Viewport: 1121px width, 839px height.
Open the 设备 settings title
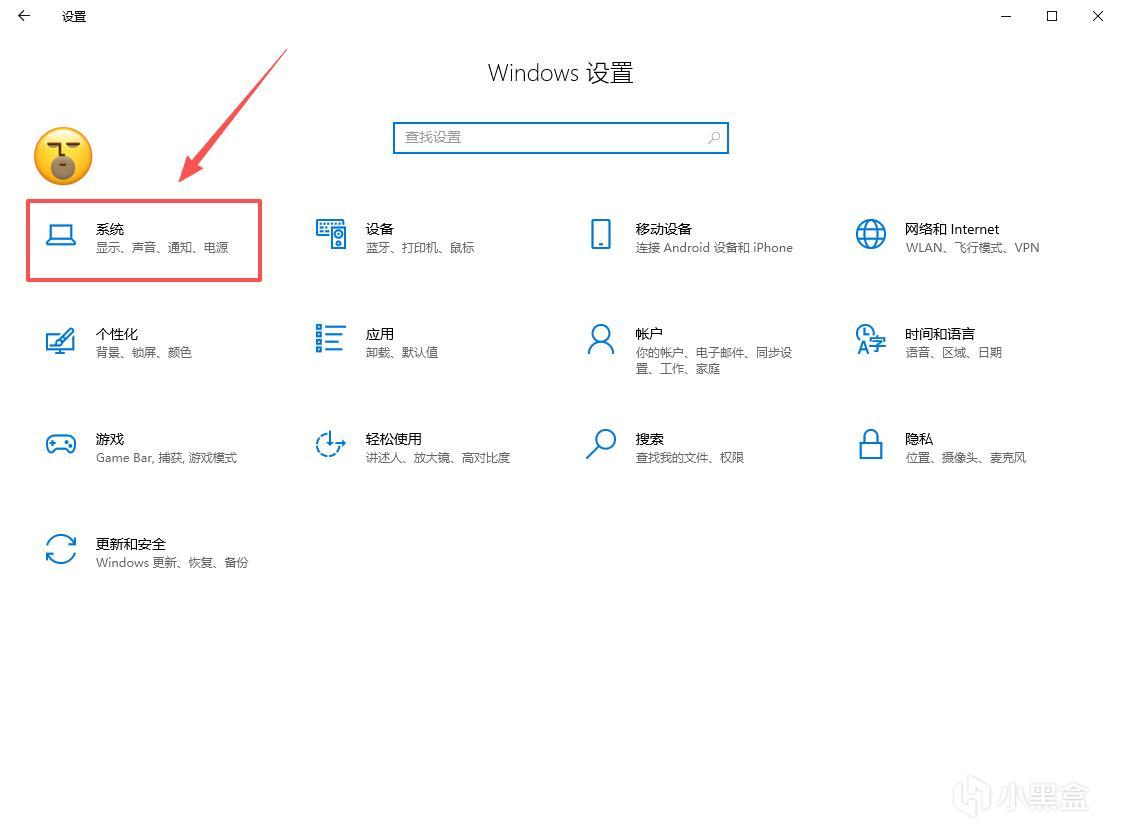pyautogui.click(x=380, y=229)
